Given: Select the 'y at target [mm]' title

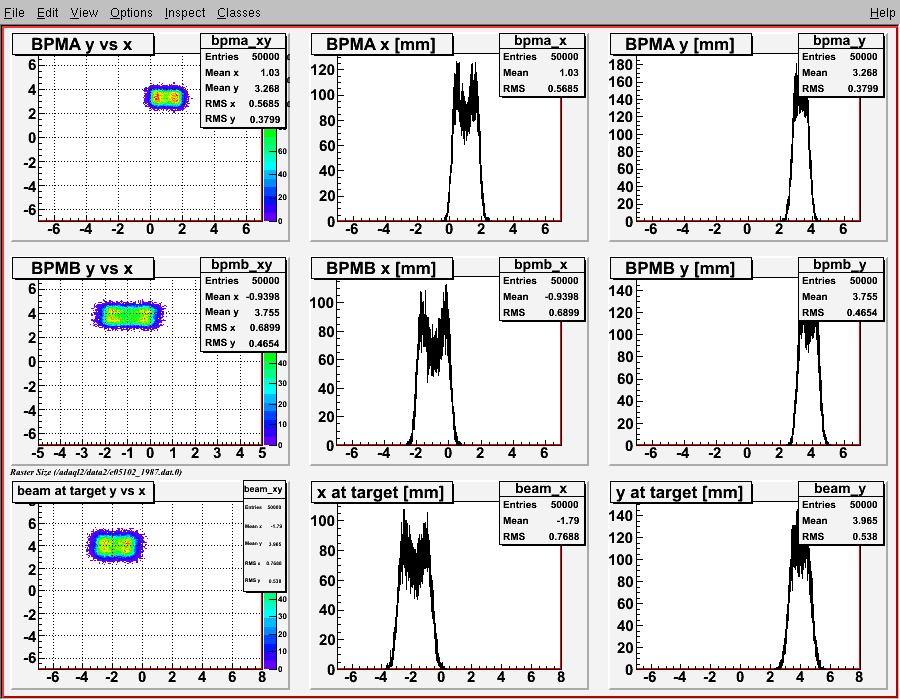Looking at the screenshot, I should tap(681, 492).
